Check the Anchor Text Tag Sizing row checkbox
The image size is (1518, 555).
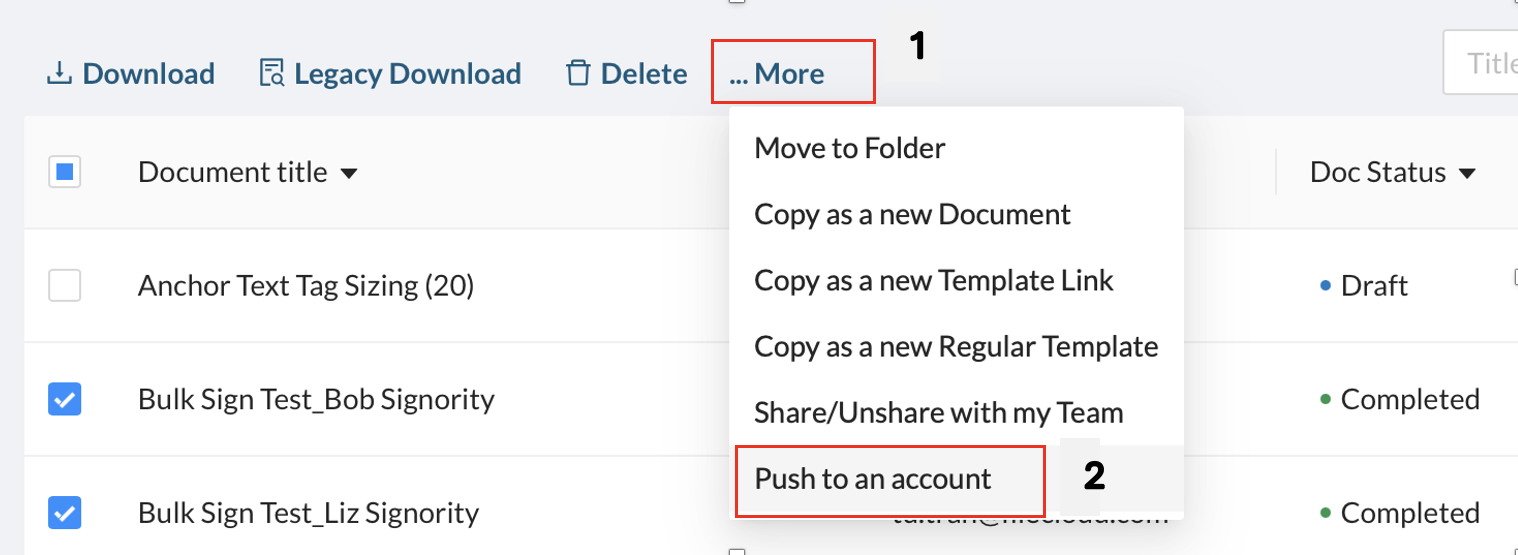click(65, 286)
